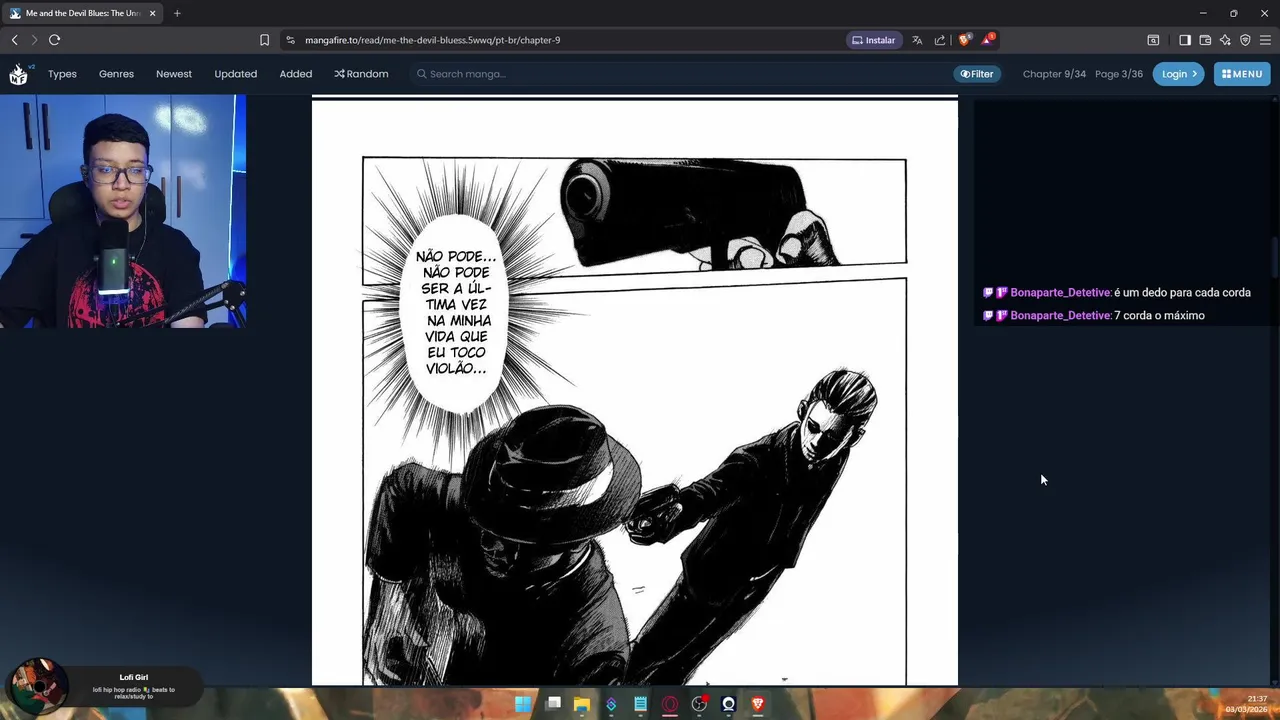Open the tab search icon in toolbar

coord(1153,40)
